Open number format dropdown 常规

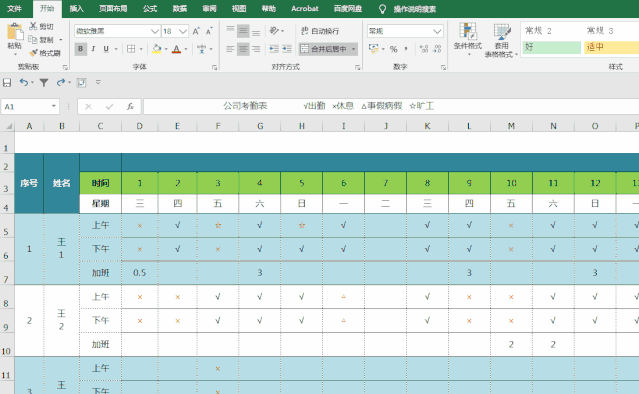point(437,31)
